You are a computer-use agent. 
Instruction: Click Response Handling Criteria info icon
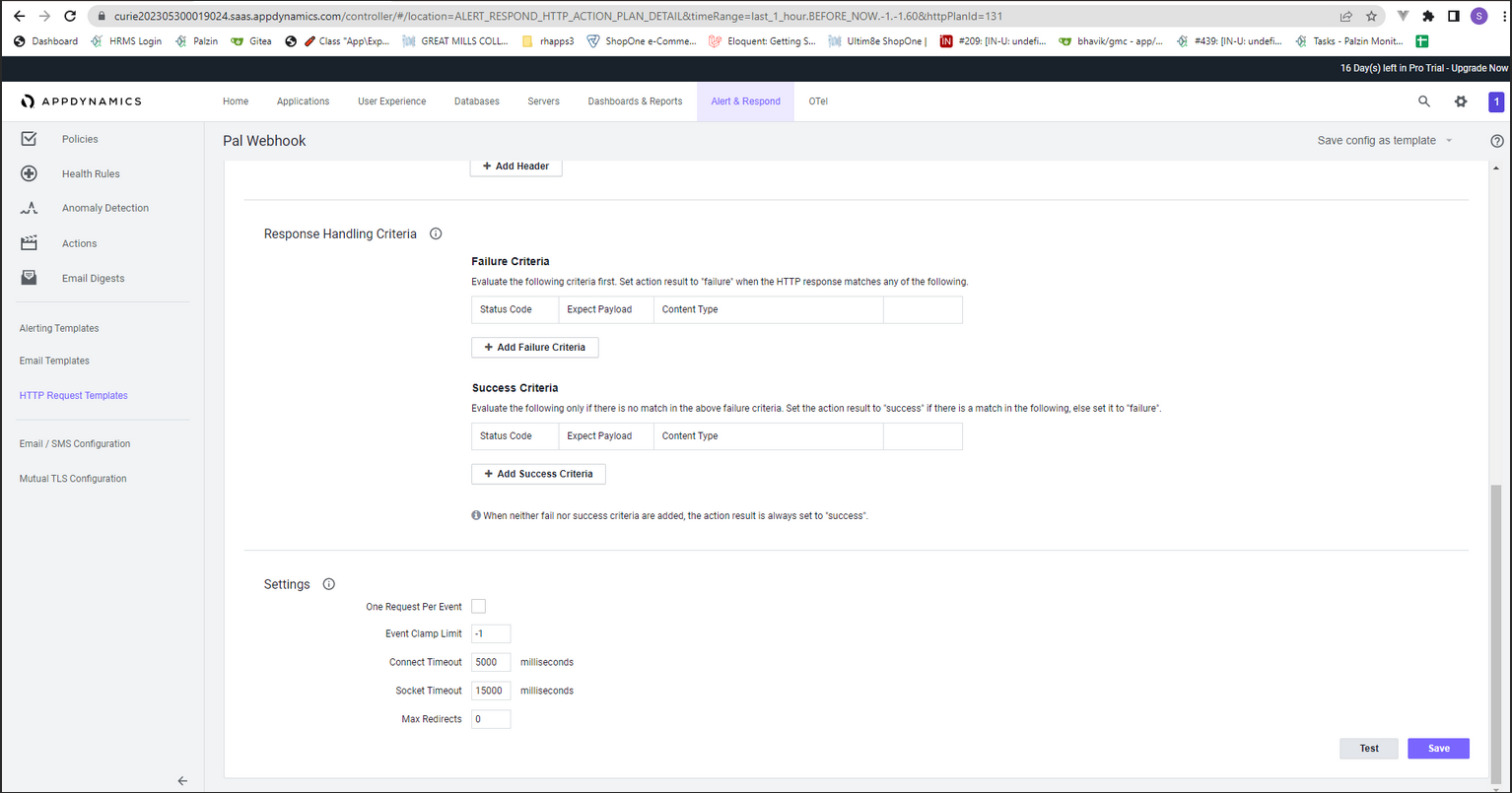pyautogui.click(x=436, y=234)
